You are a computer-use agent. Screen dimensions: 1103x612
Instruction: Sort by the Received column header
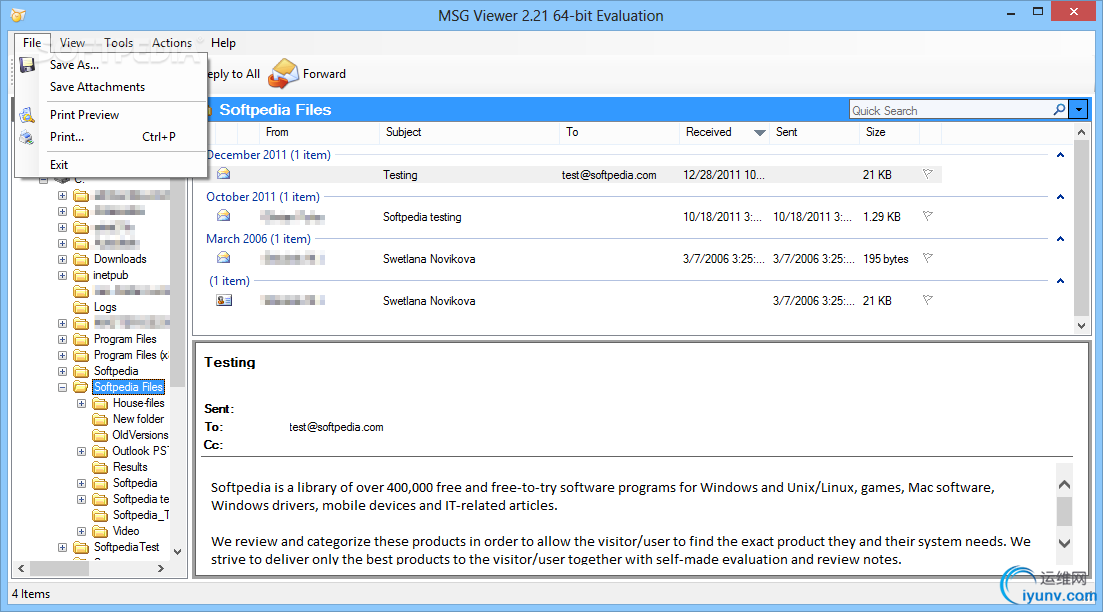(x=725, y=132)
